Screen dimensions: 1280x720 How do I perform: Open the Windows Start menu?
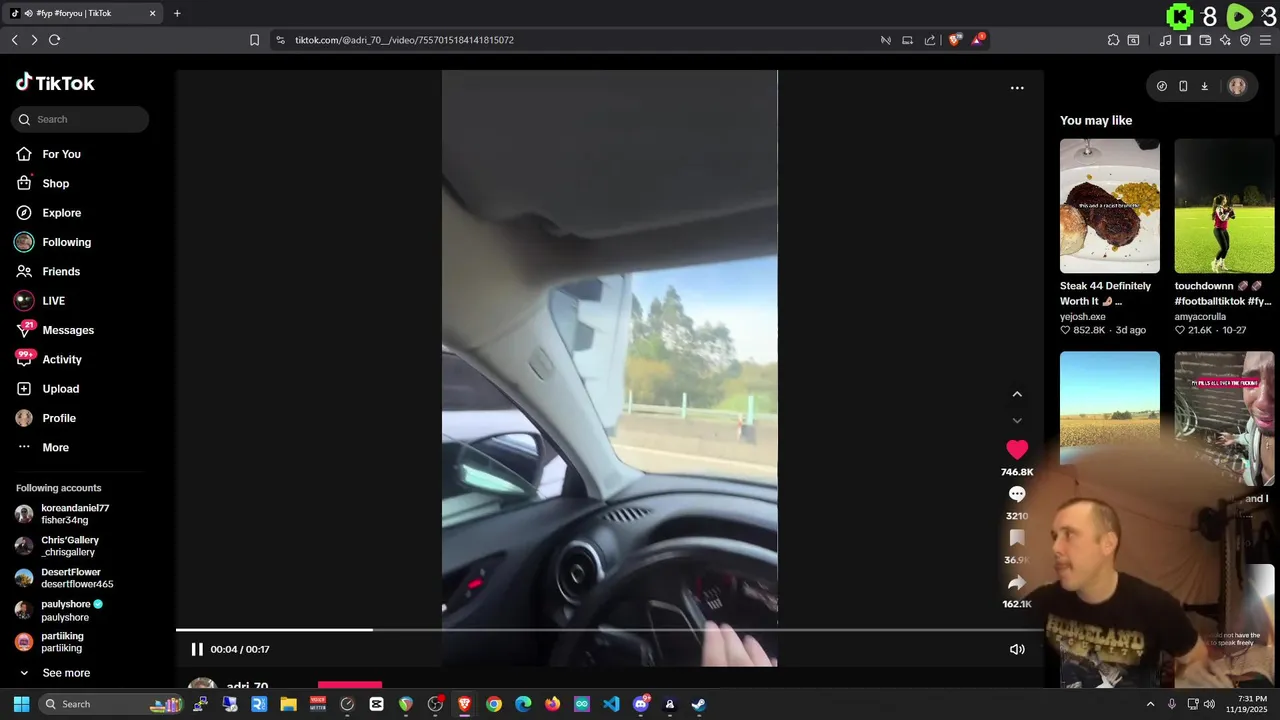(21, 704)
